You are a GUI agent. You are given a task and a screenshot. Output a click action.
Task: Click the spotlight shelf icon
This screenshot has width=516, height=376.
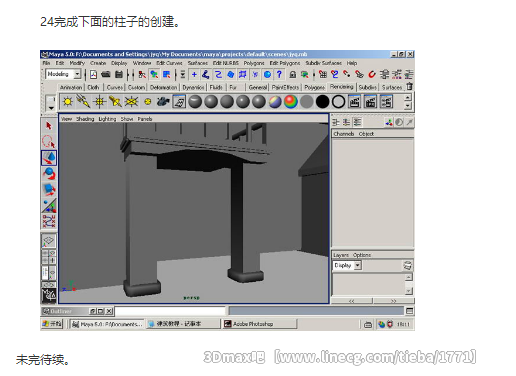(115, 102)
